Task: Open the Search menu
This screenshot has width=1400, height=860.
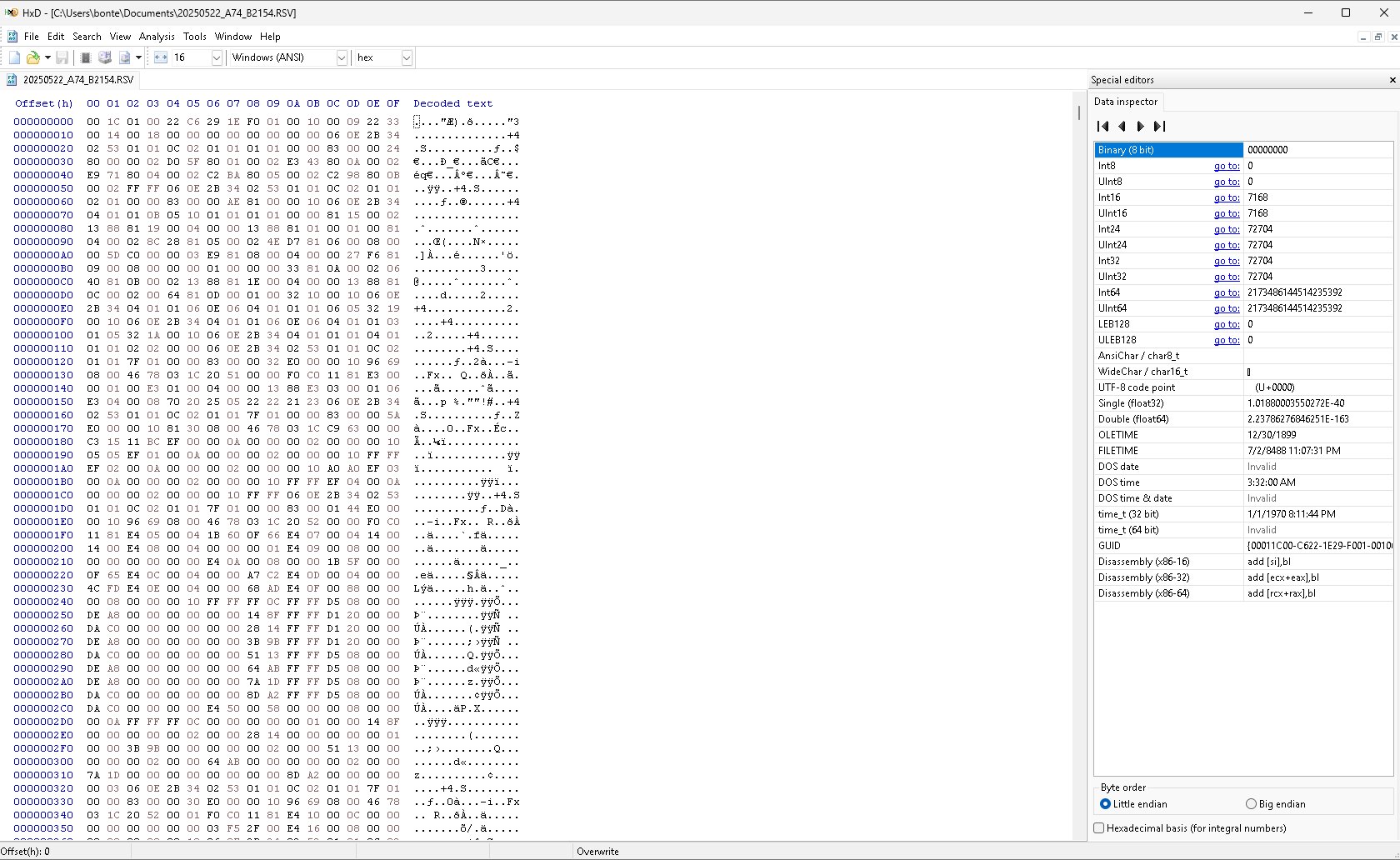Action: [x=87, y=37]
